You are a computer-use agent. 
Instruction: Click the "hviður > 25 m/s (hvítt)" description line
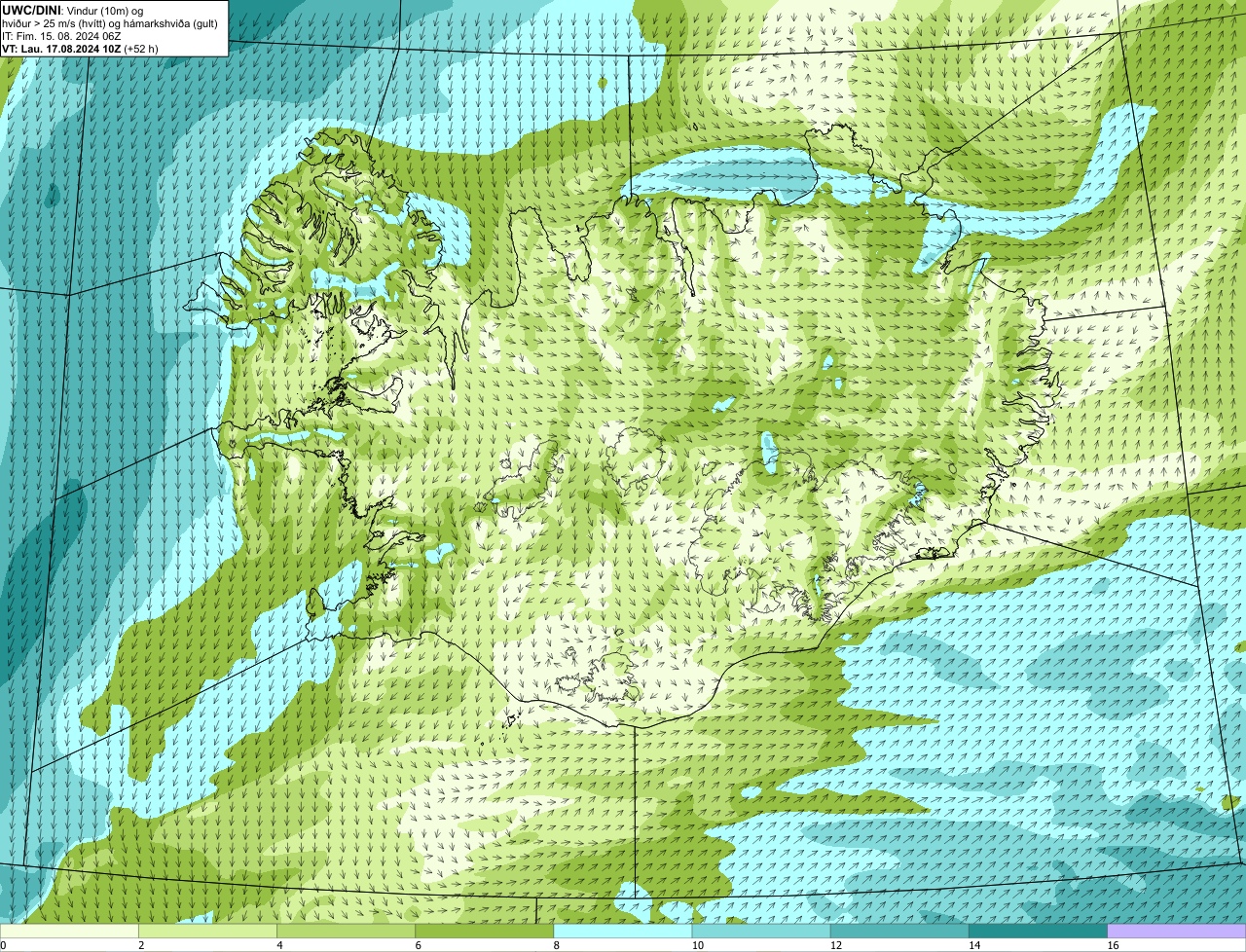tap(110, 23)
